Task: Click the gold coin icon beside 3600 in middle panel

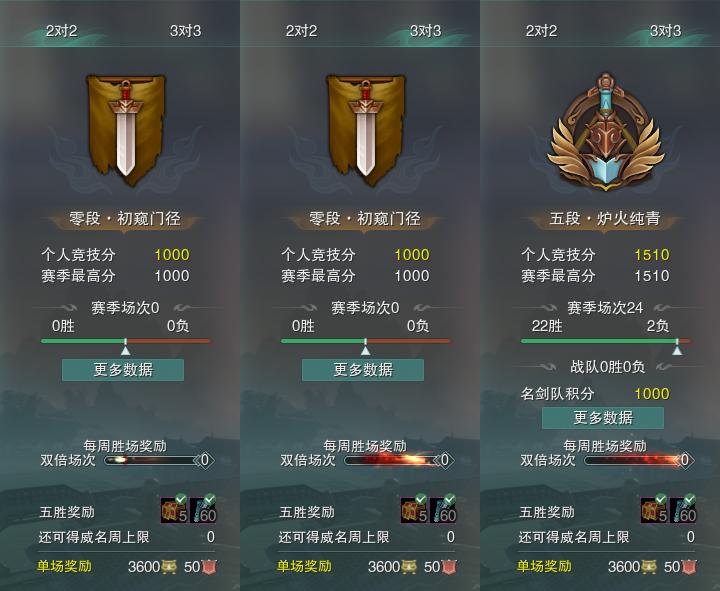Action: 409,567
